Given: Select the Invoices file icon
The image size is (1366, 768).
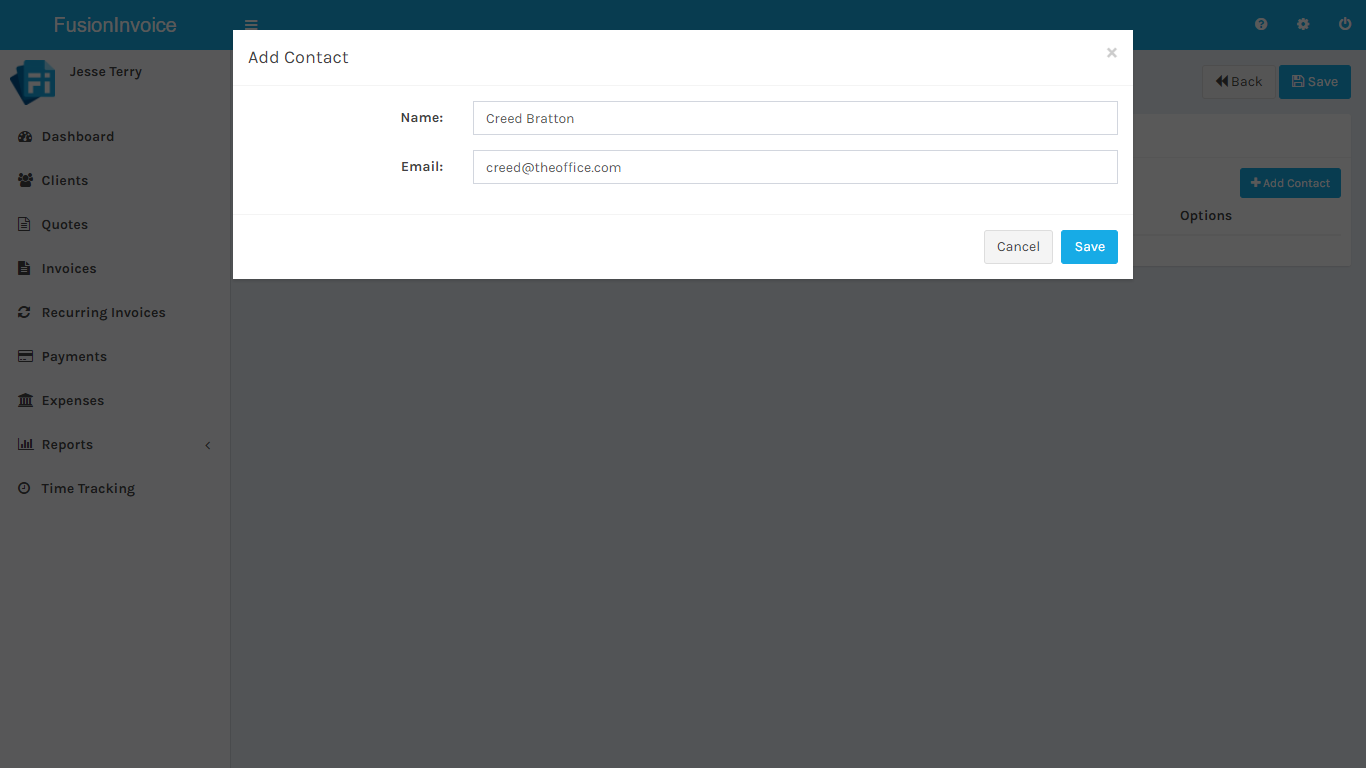Looking at the screenshot, I should click(x=25, y=269).
